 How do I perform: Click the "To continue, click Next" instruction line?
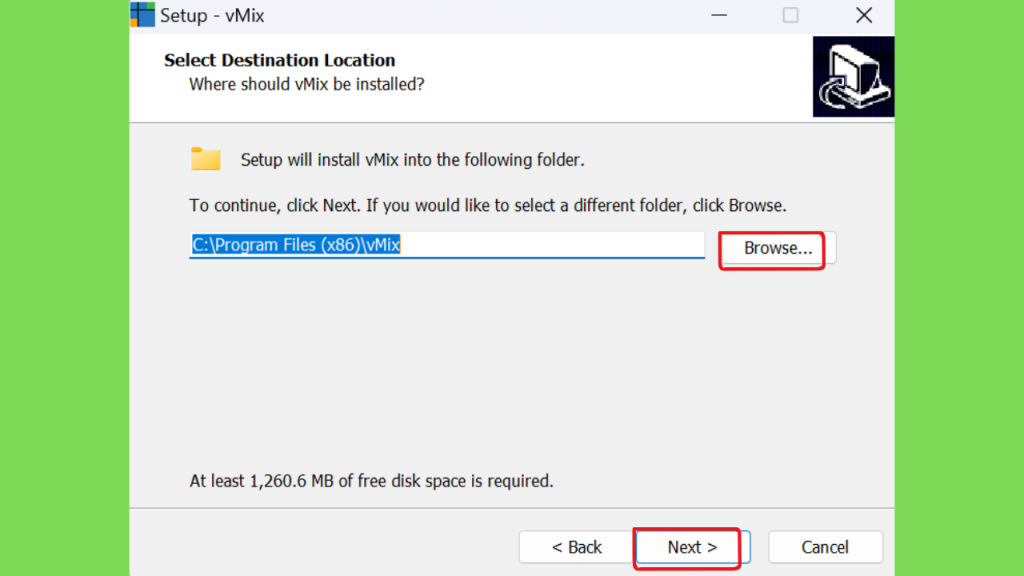[488, 206]
